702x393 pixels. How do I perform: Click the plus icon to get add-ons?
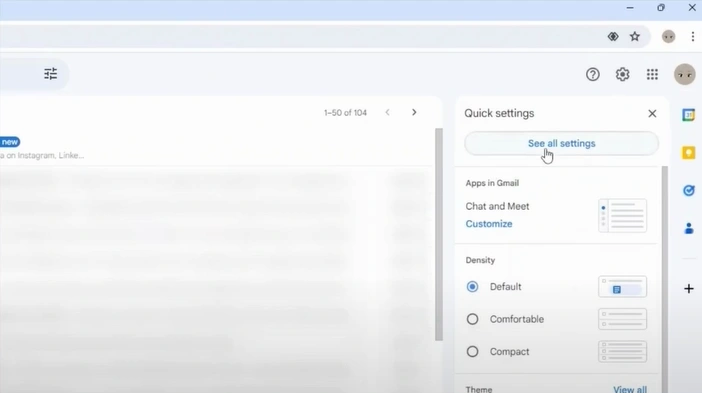[x=689, y=289]
